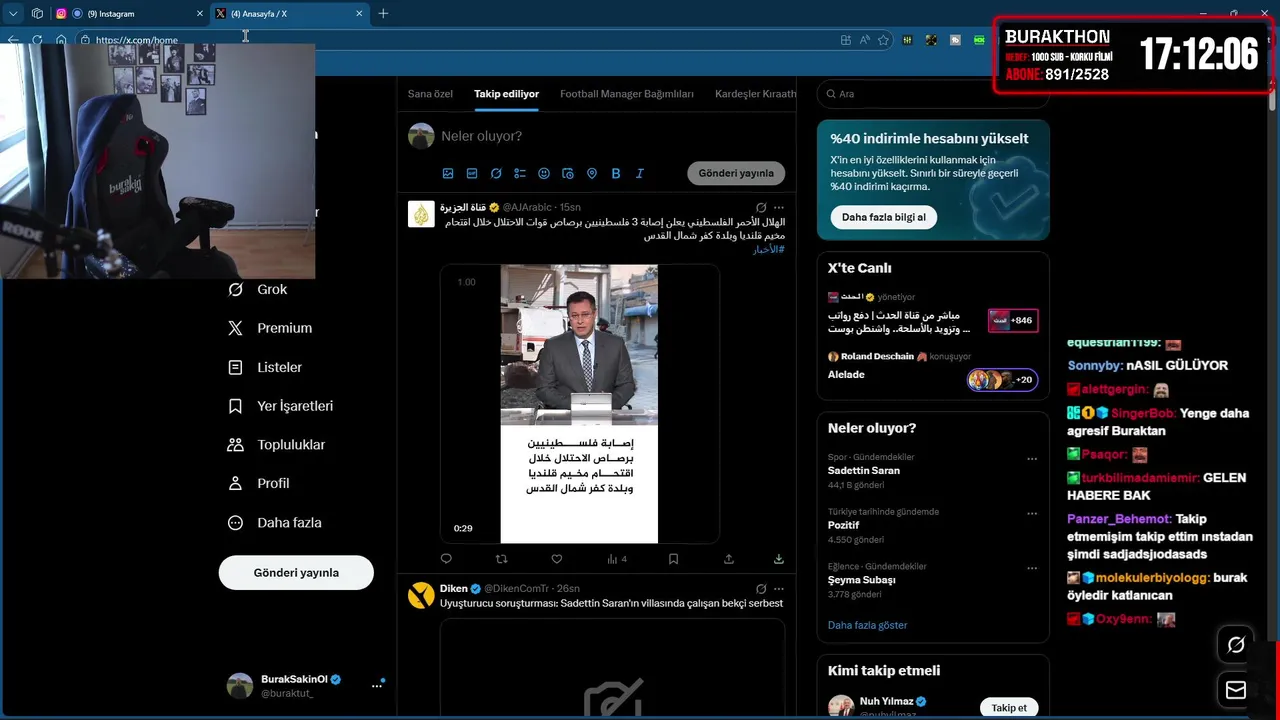Open more options on Diken post
The image size is (1280, 720).
tap(779, 589)
